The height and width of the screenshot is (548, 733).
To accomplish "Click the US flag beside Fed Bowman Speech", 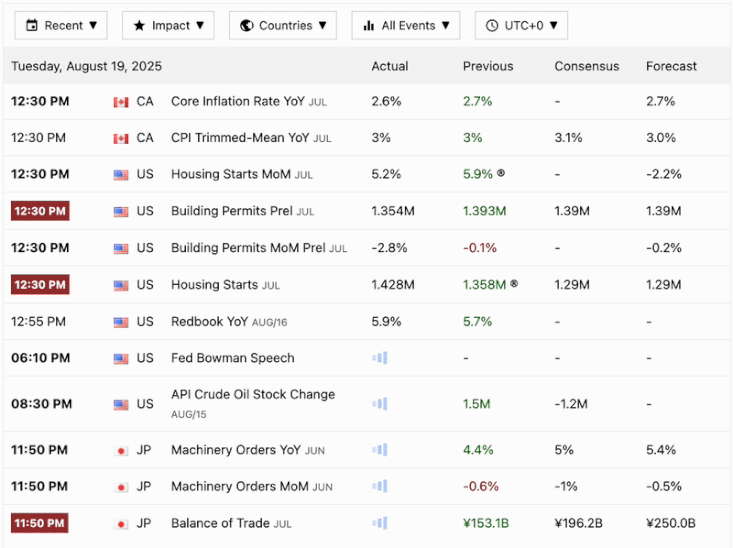I will 121,358.
